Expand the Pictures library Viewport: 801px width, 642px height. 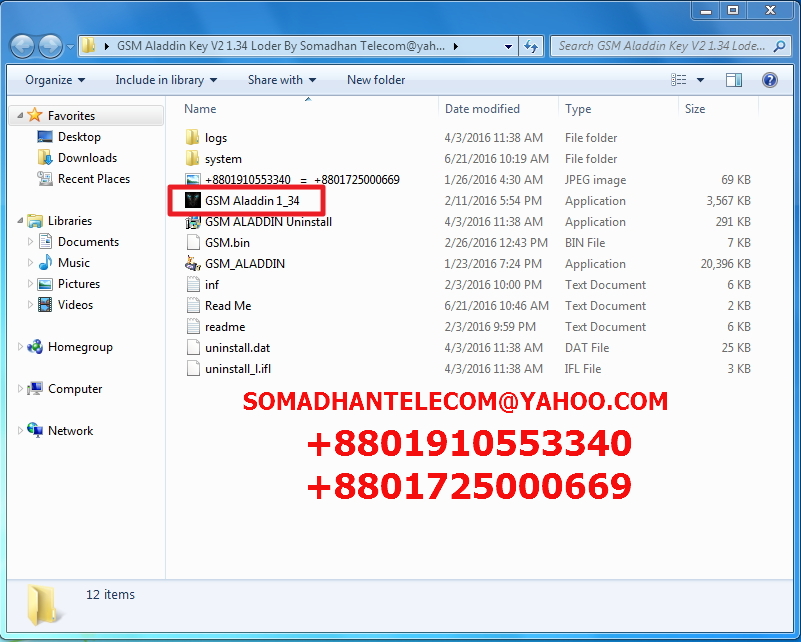tap(30, 283)
